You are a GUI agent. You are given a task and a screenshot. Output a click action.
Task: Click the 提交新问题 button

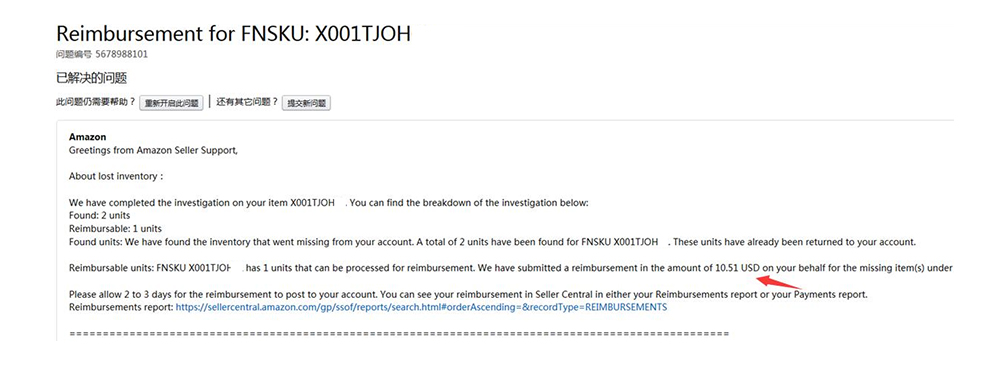[306, 103]
